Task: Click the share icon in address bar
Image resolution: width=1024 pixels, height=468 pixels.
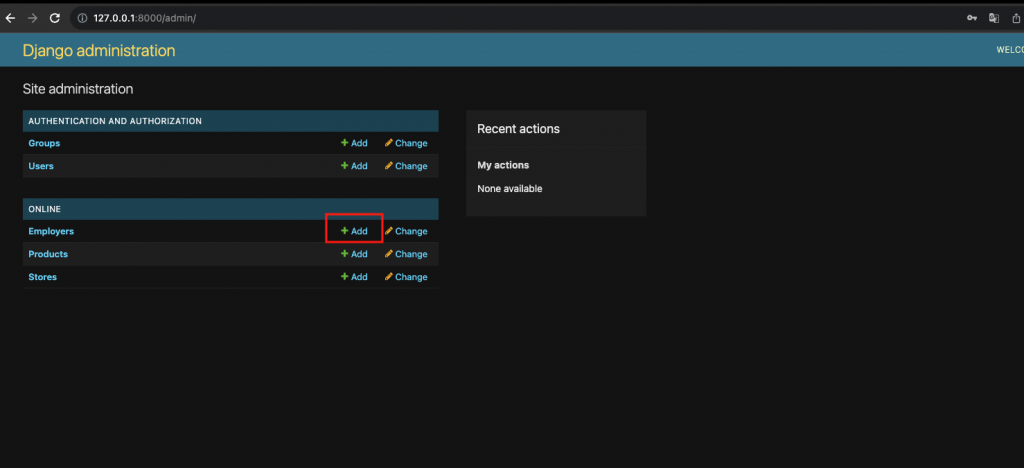Action: (x=1016, y=18)
